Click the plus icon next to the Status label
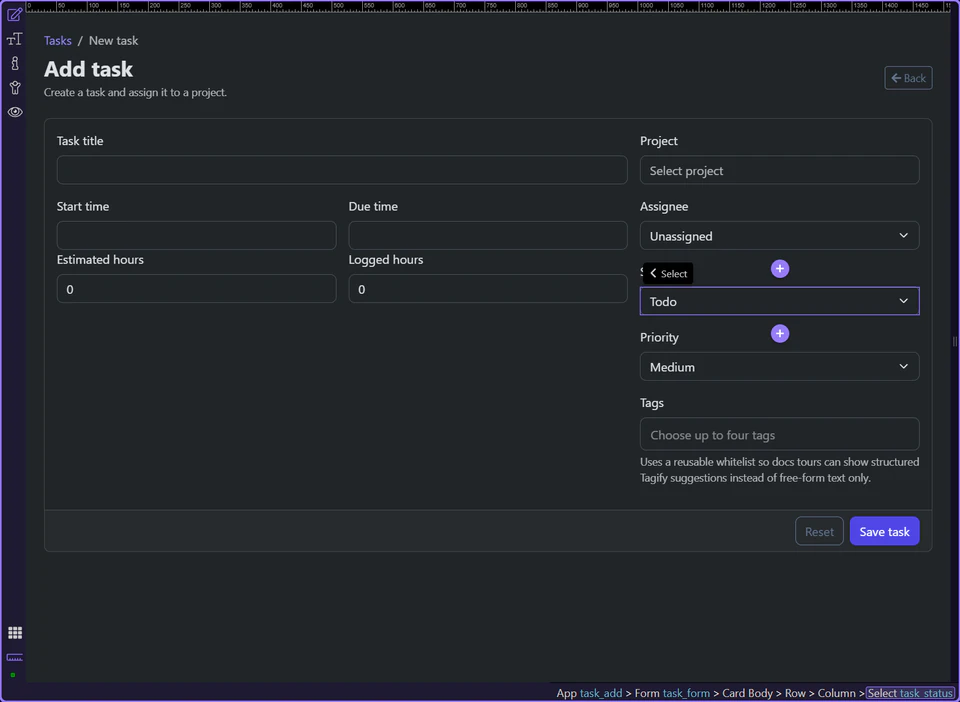The image size is (960, 702). pos(779,268)
